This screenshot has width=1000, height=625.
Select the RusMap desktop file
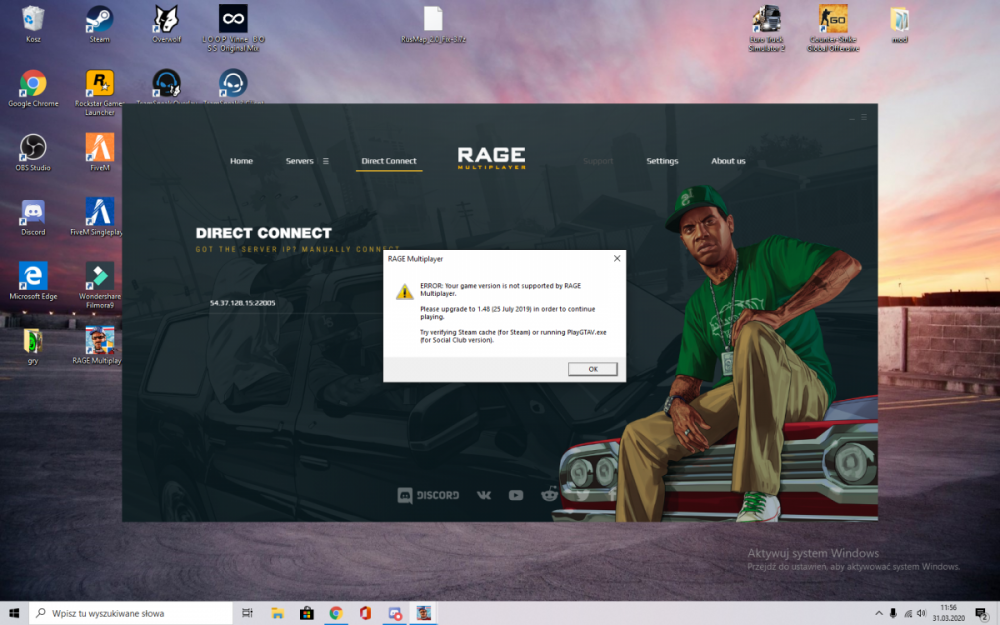[x=433, y=24]
